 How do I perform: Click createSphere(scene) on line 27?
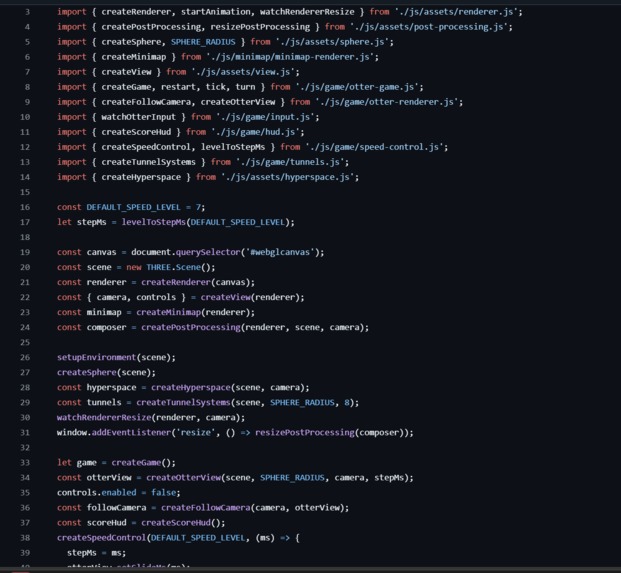tap(104, 373)
